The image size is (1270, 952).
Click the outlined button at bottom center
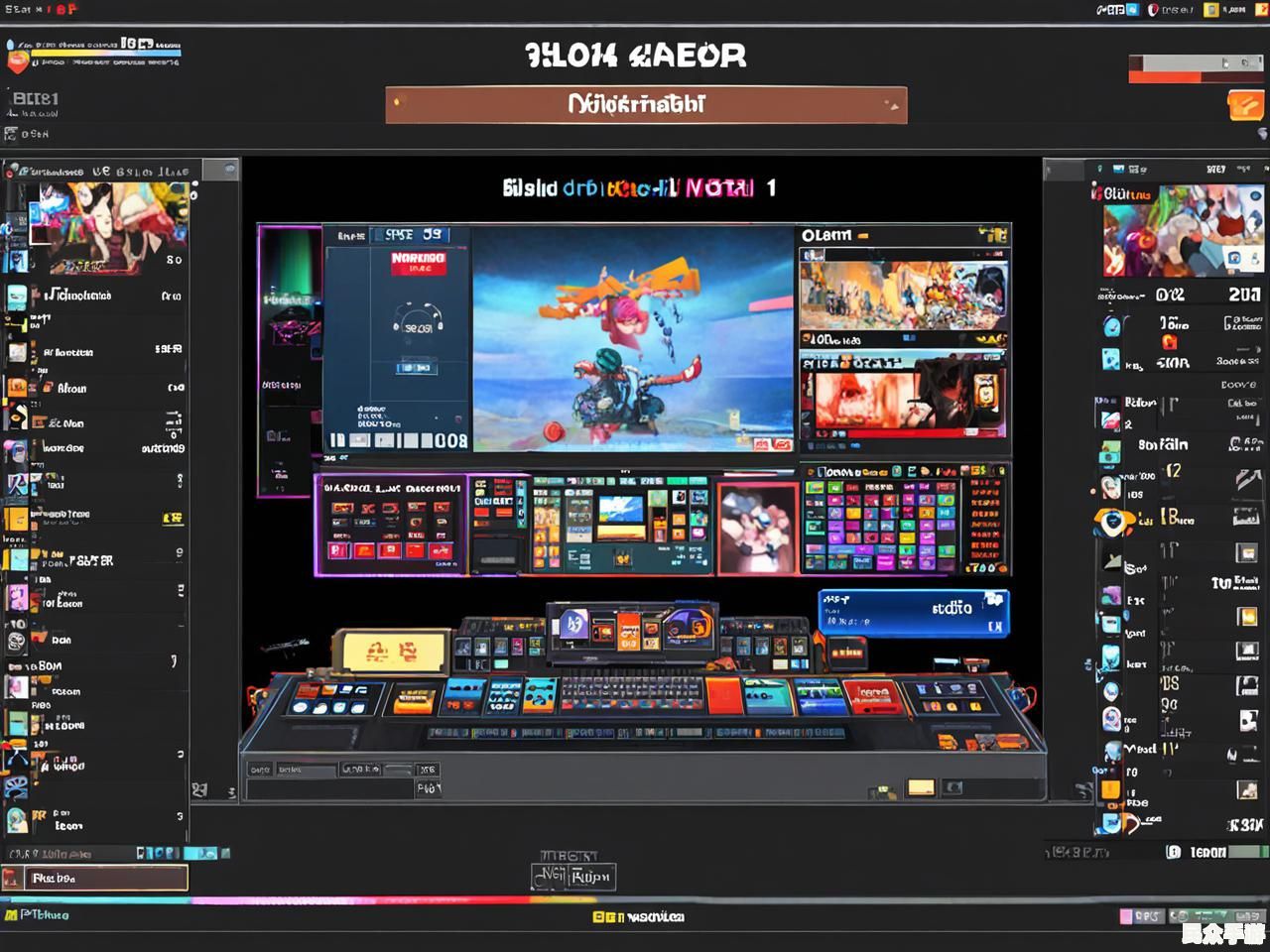[x=574, y=877]
